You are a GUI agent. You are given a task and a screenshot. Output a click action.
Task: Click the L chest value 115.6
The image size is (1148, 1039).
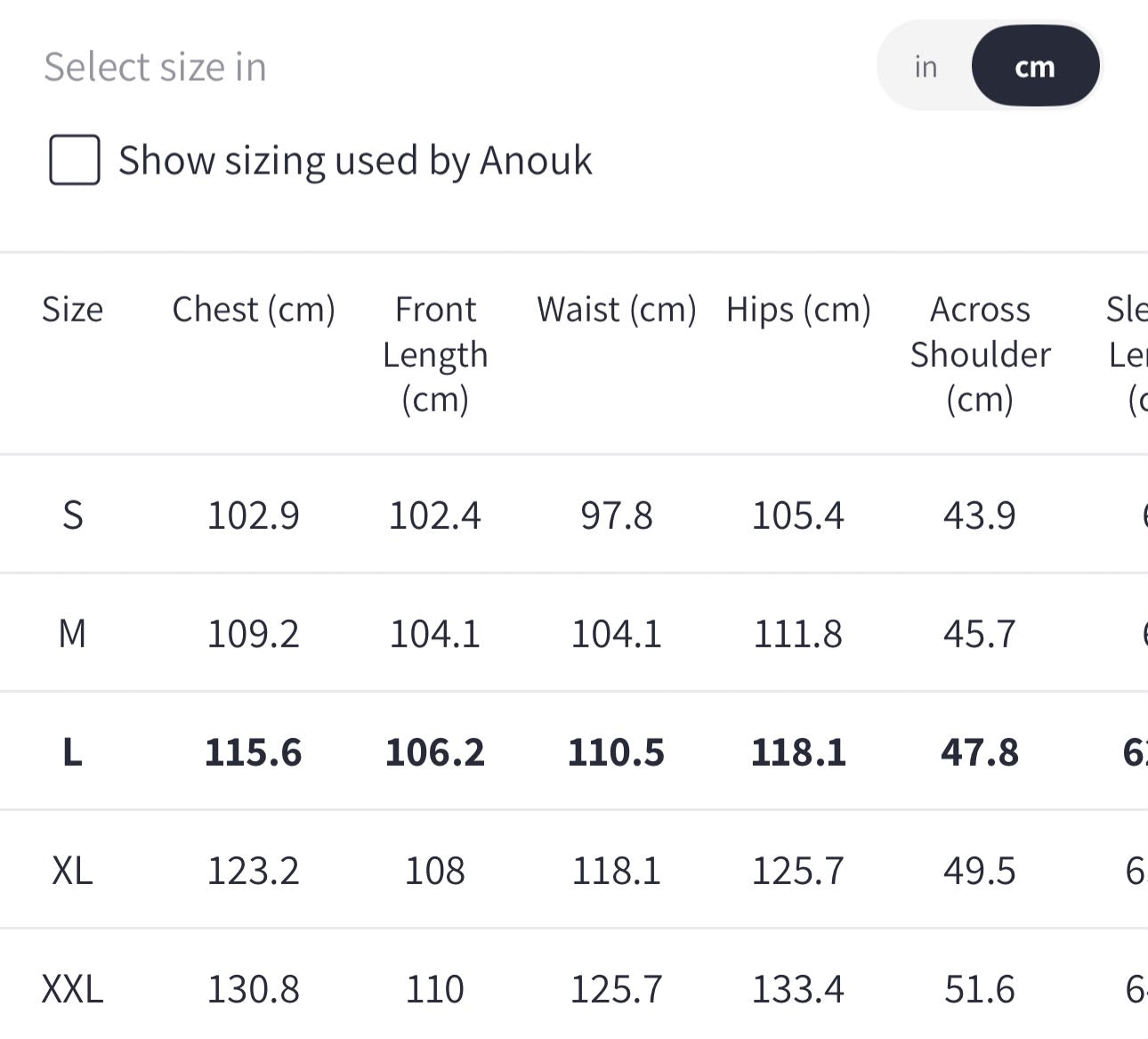254,752
